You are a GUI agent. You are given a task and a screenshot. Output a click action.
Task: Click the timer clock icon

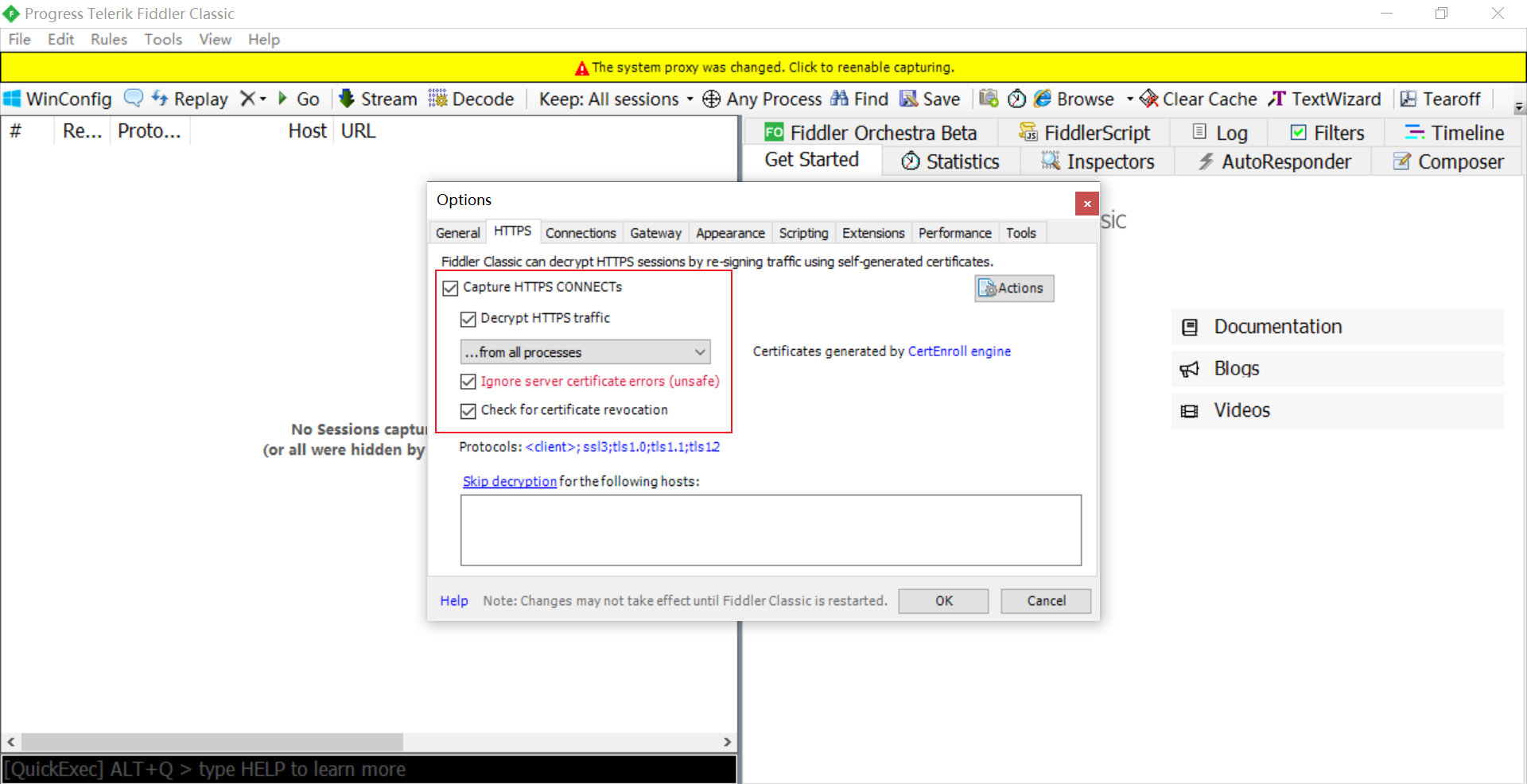(x=1016, y=99)
